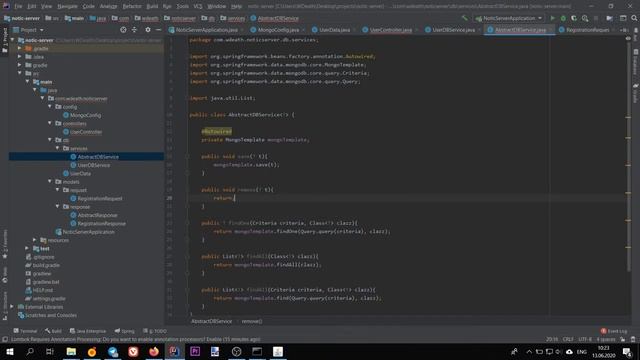Image resolution: width=640 pixels, height=360 pixels.
Task: Click the Windows Start button
Action: 10,351
